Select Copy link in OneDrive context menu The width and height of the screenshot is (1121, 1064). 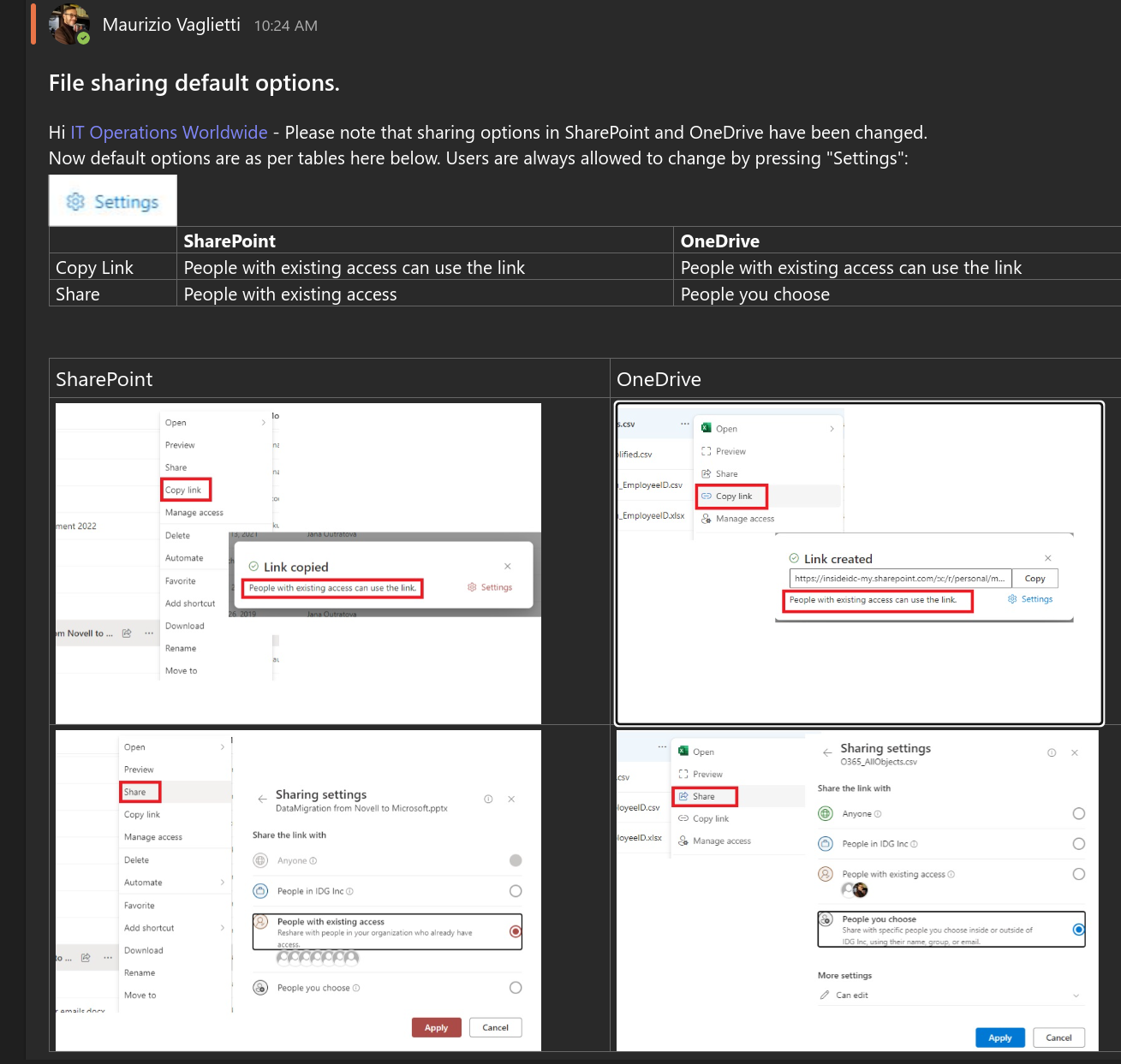pos(732,496)
